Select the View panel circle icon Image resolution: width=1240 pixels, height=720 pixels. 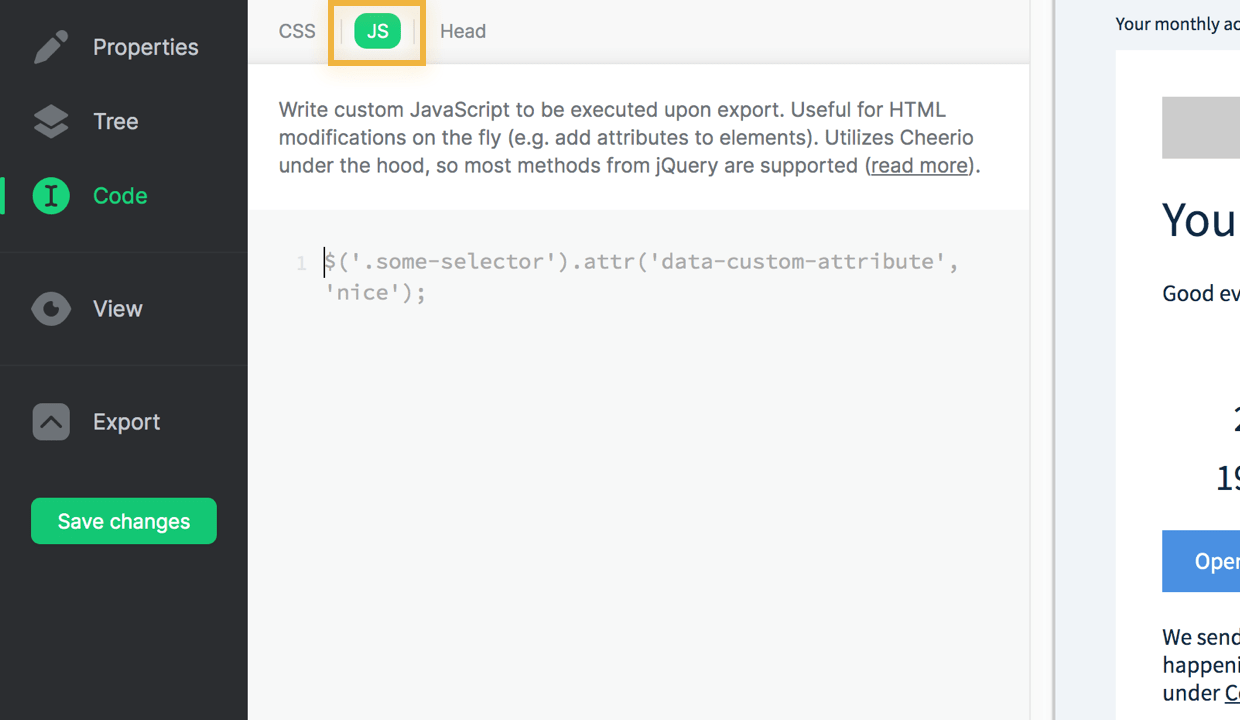click(50, 309)
